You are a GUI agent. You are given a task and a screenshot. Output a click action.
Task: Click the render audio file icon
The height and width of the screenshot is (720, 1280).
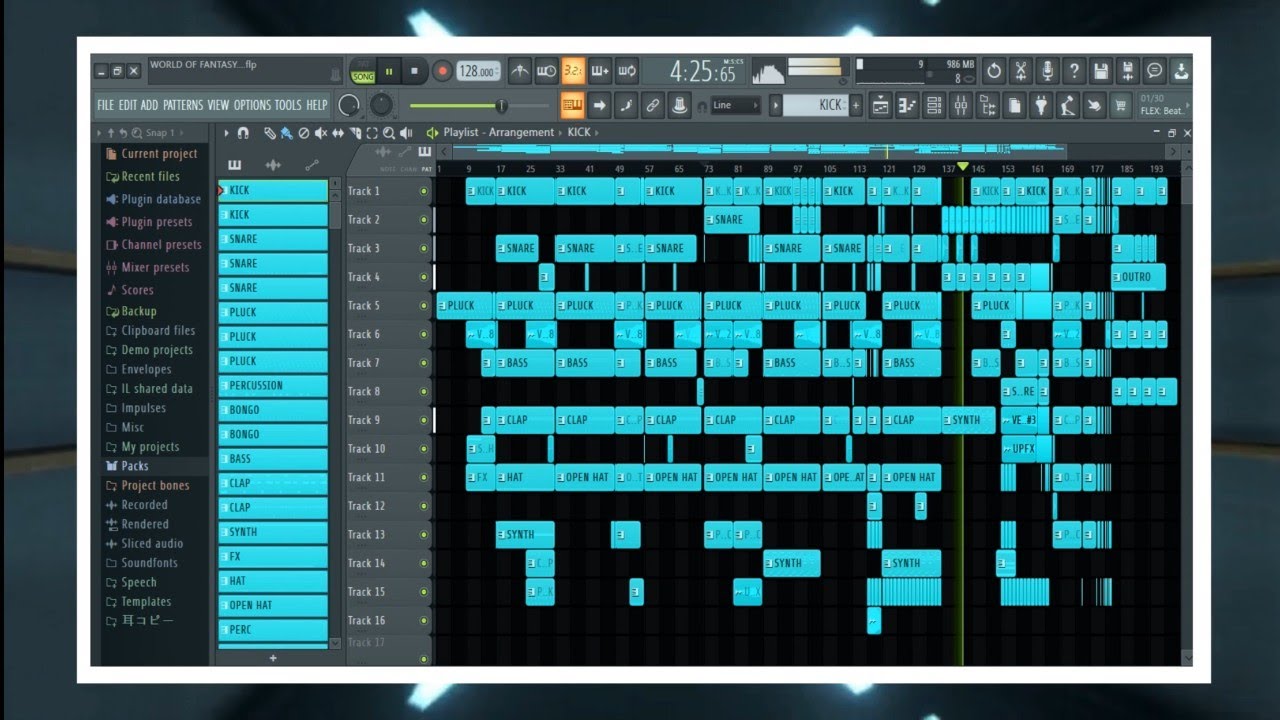click(x=1128, y=71)
